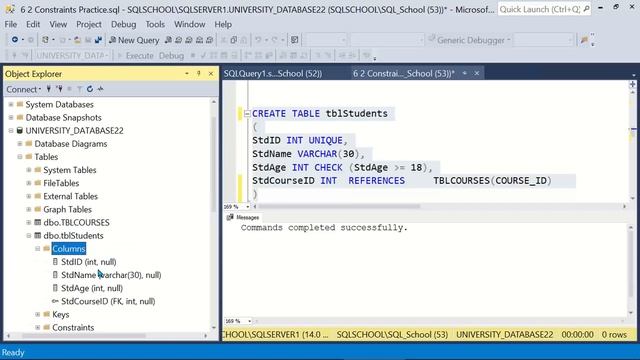This screenshot has height=360, width=640.
Task: Expand the Keys folder node
Action: 38,314
